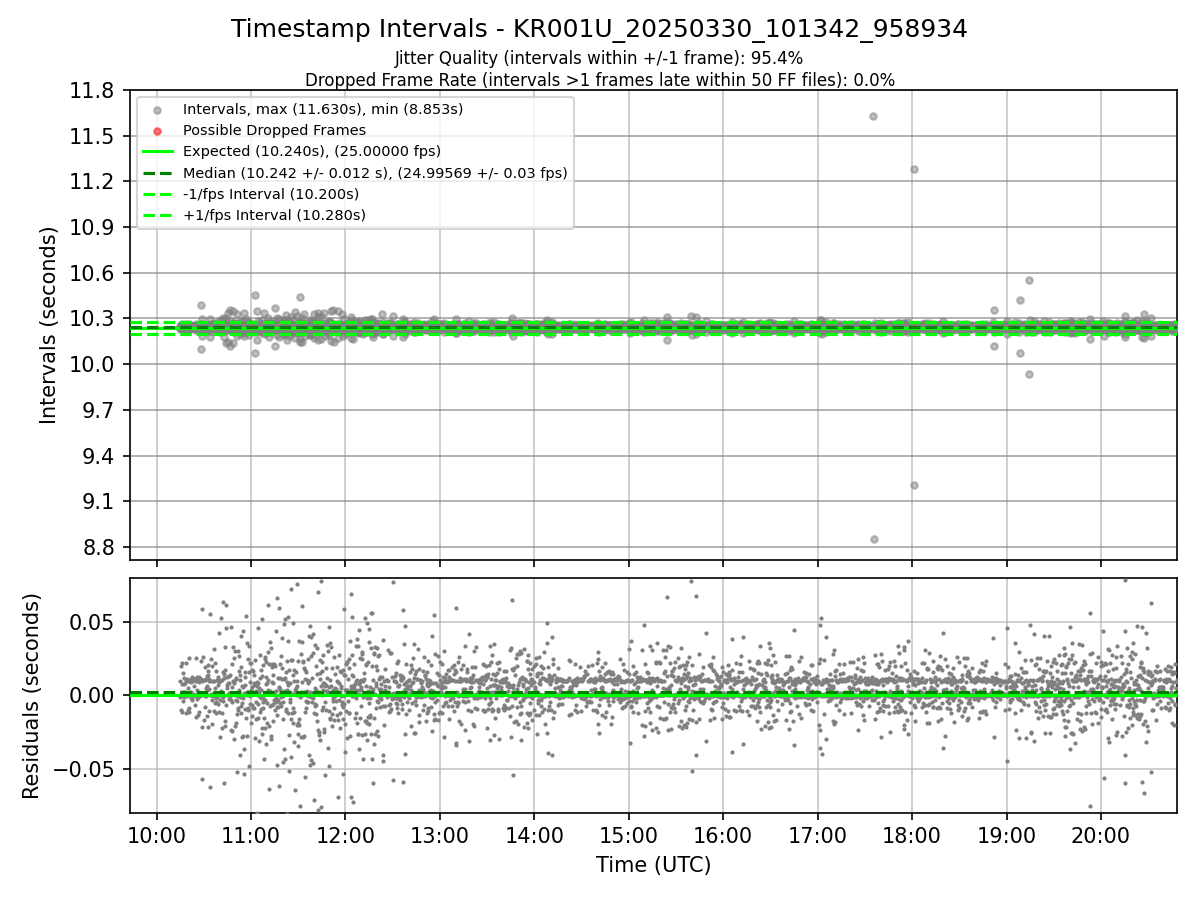Click the outlier point near 11.28 seconds

coord(914,169)
